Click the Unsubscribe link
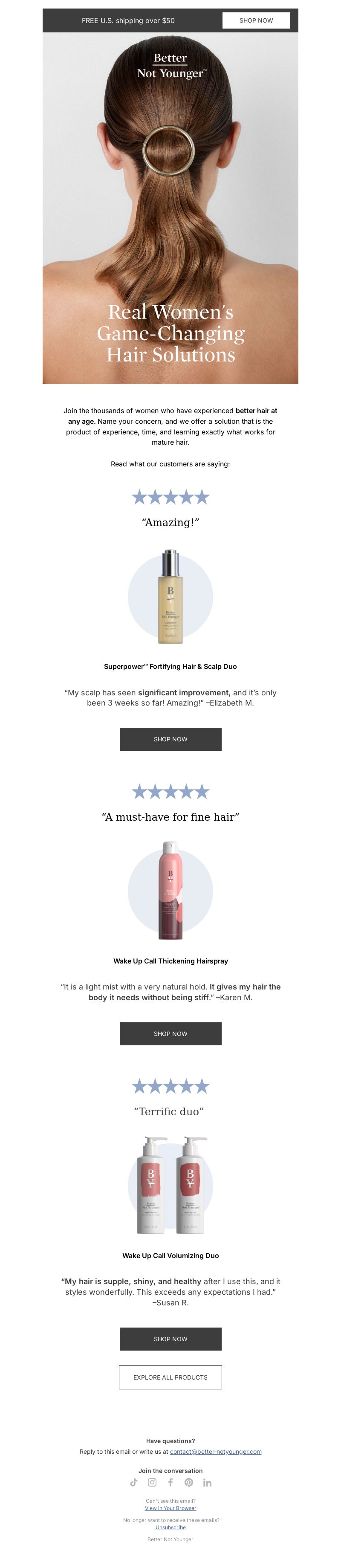 [x=170, y=1527]
